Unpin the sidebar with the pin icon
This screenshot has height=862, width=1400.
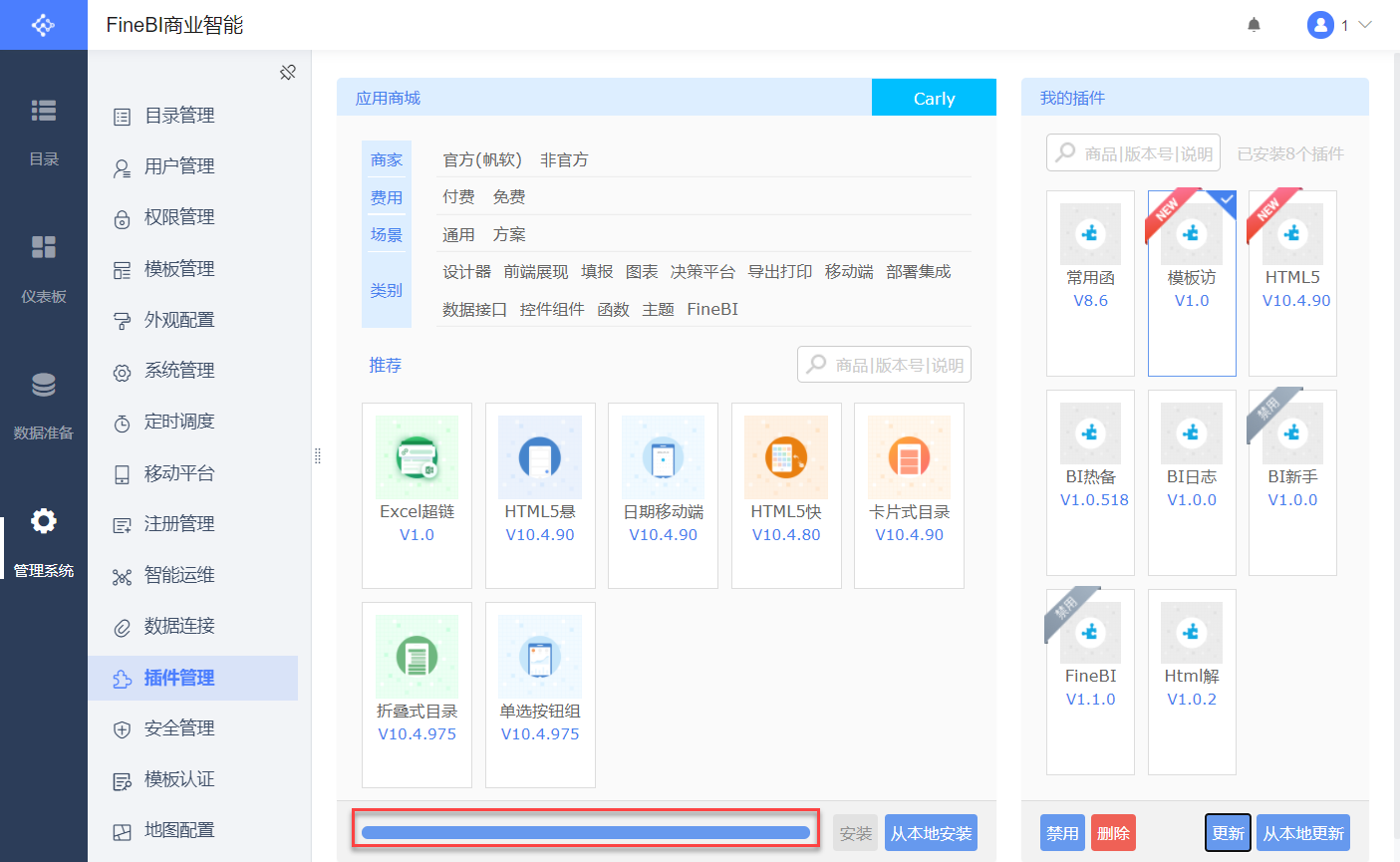(x=288, y=72)
